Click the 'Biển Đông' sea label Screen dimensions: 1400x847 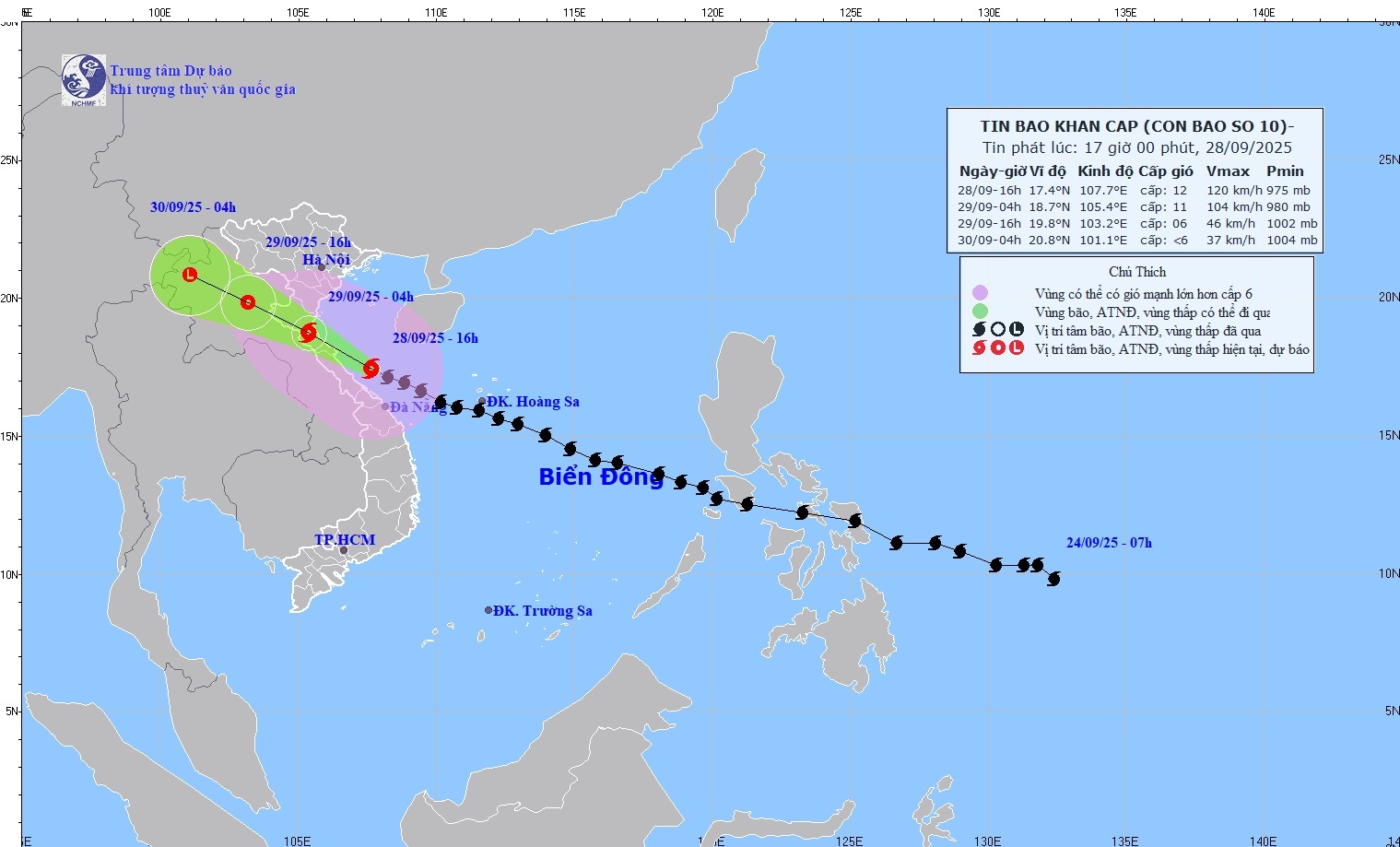[601, 477]
